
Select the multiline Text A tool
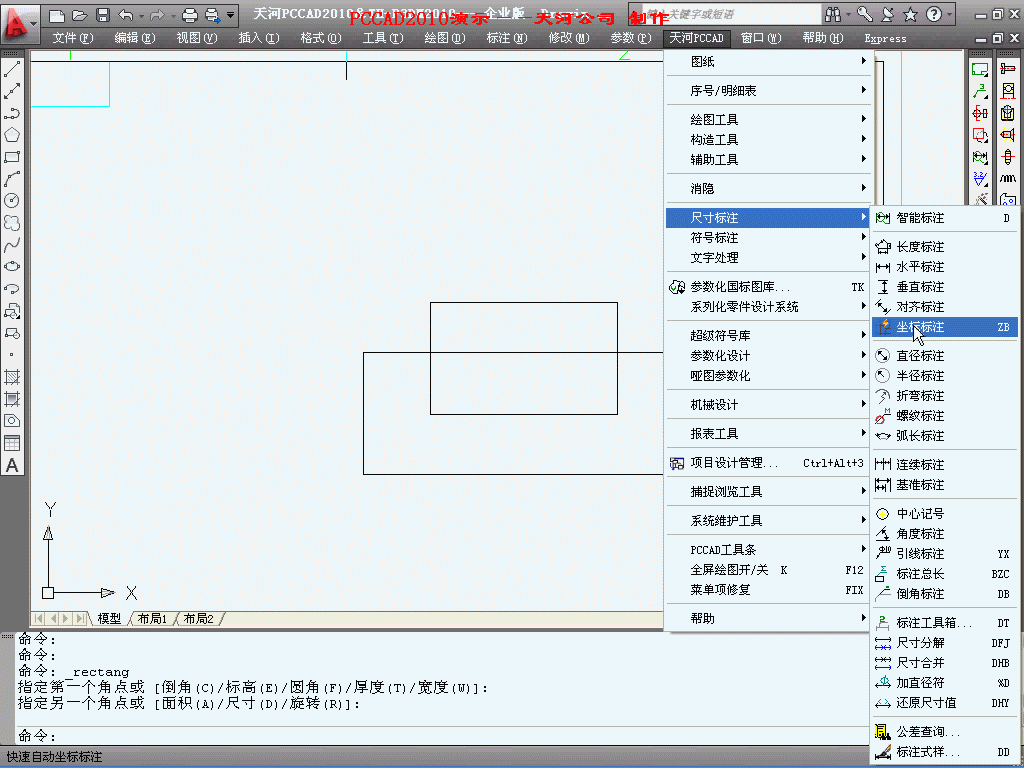coord(12,466)
